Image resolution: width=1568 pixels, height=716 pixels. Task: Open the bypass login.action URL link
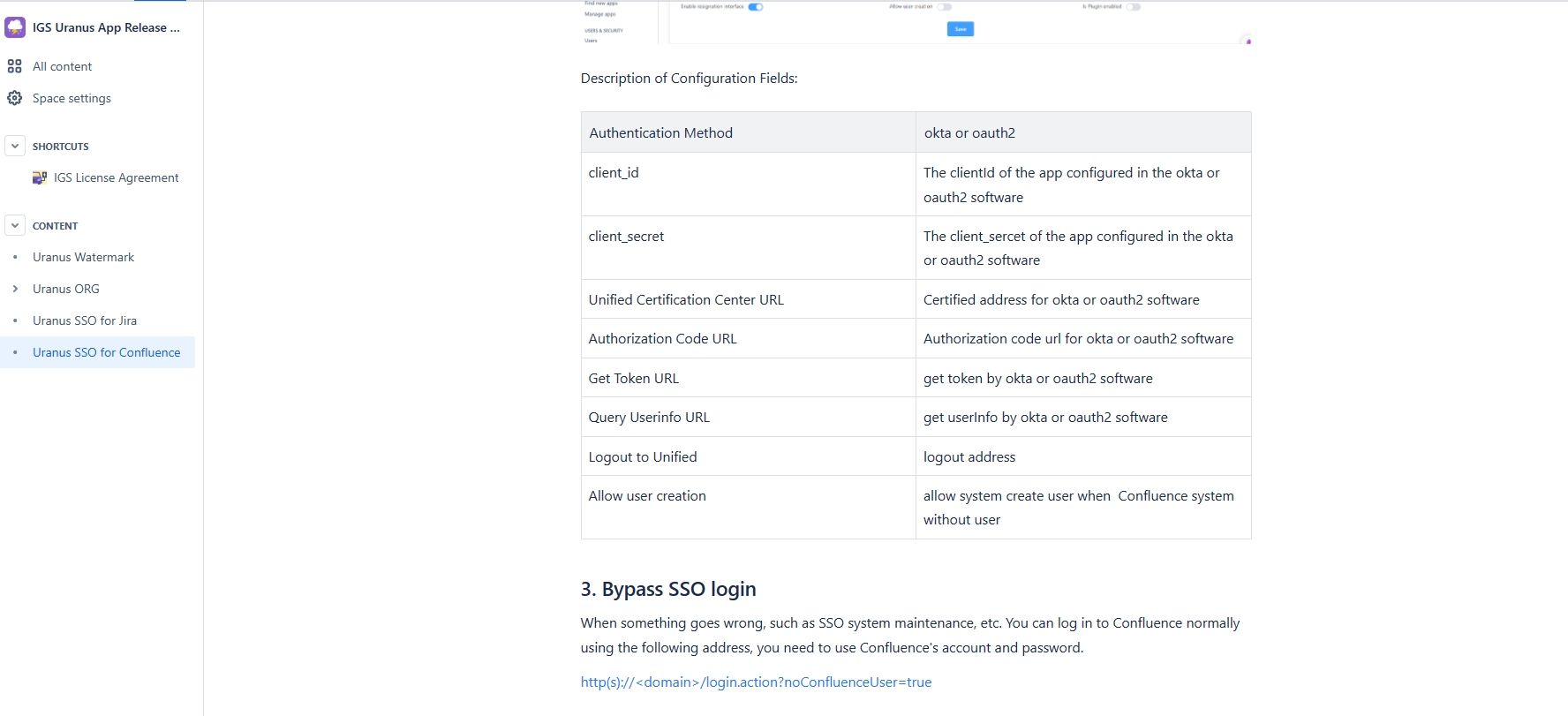point(756,682)
